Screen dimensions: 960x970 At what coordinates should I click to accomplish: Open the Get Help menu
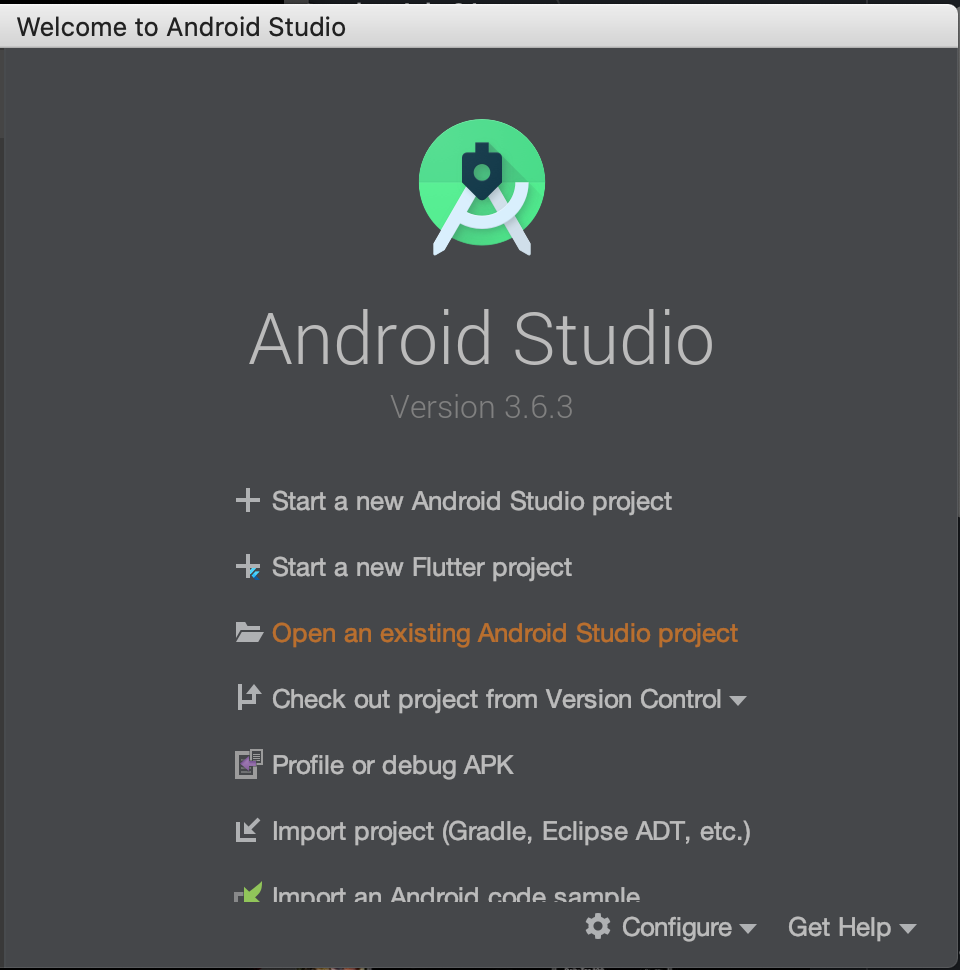[x=839, y=927]
